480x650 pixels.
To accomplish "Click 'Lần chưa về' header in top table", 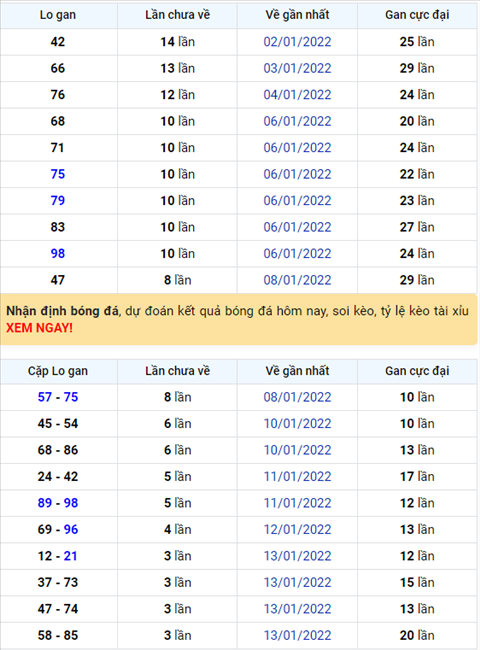I will point(177,15).
